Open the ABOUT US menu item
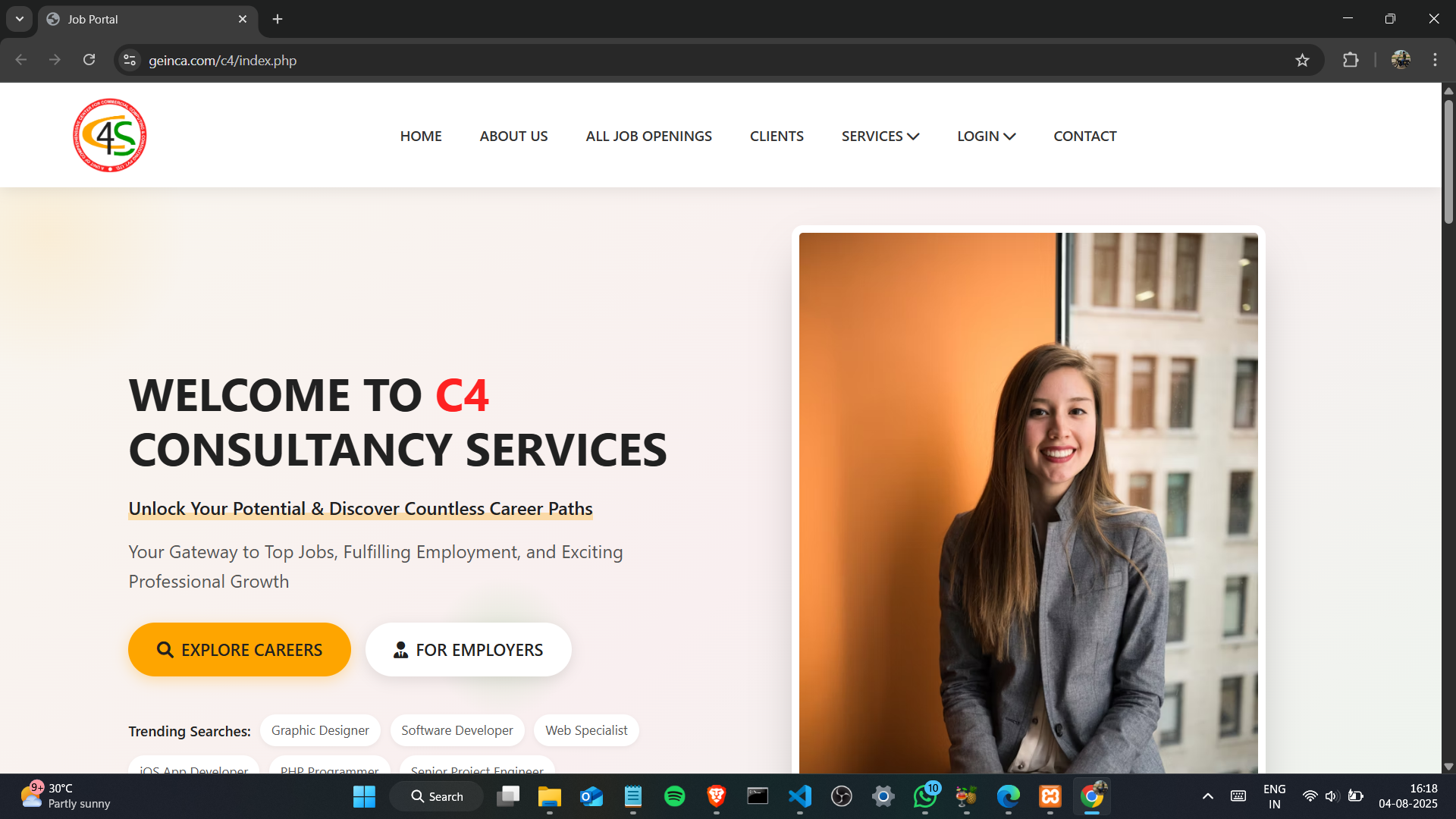 (513, 136)
